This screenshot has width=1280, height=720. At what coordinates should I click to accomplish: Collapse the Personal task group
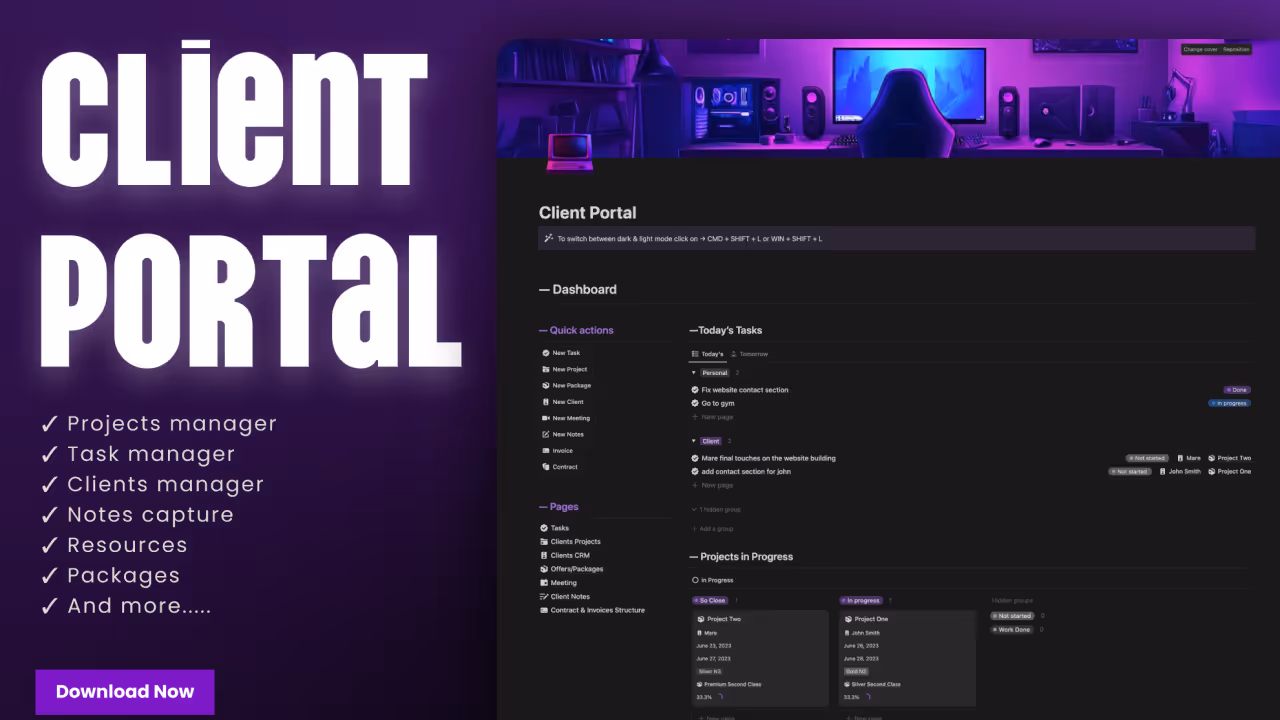694,372
